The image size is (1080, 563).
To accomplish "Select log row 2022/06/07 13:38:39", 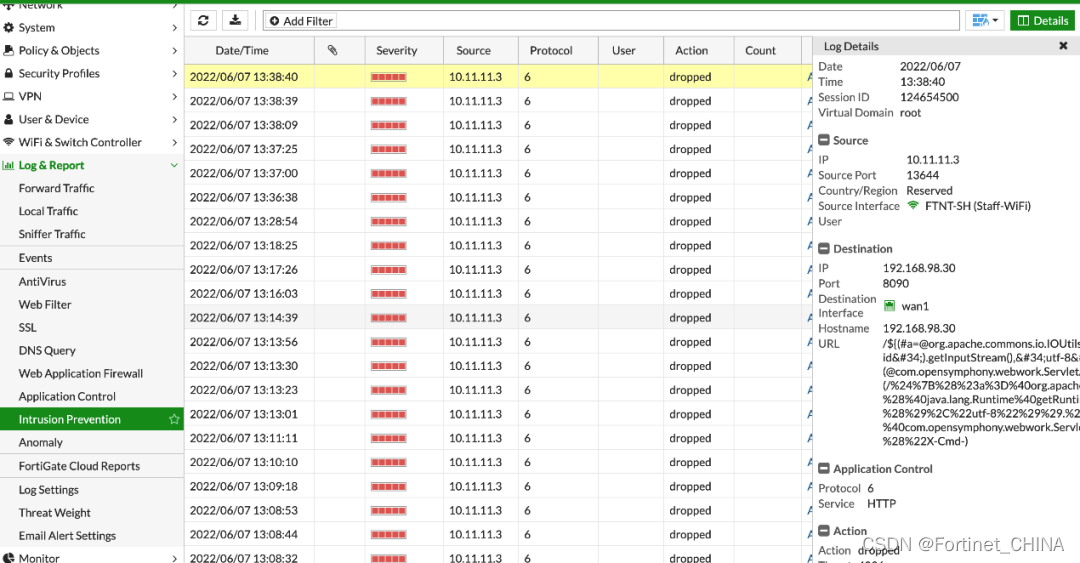I will [x=498, y=101].
